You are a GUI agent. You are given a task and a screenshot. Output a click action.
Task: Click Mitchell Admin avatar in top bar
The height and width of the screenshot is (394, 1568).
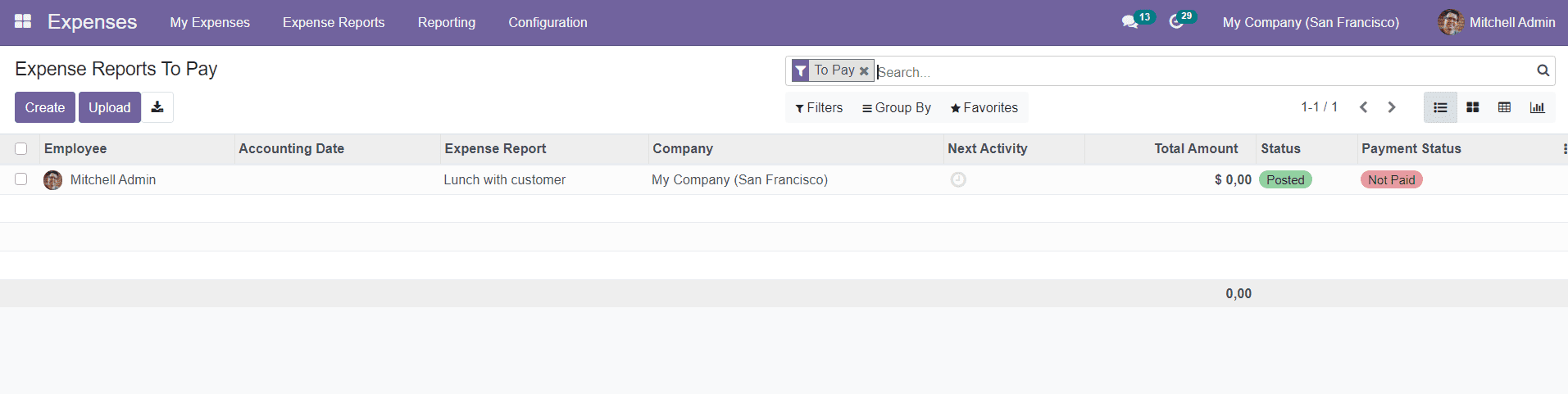(1450, 22)
